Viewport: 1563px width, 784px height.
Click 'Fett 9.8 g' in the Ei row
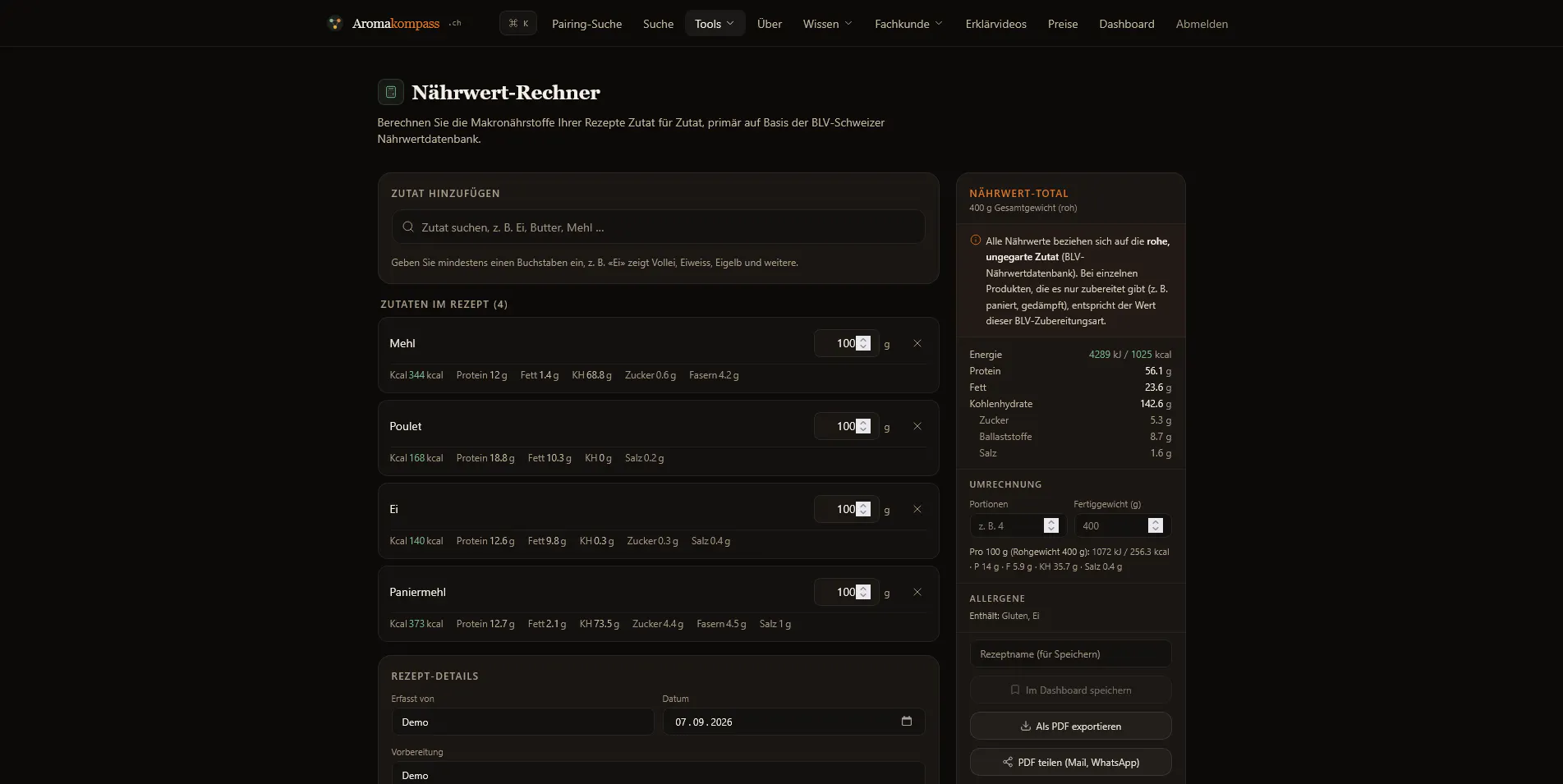pyautogui.click(x=547, y=541)
